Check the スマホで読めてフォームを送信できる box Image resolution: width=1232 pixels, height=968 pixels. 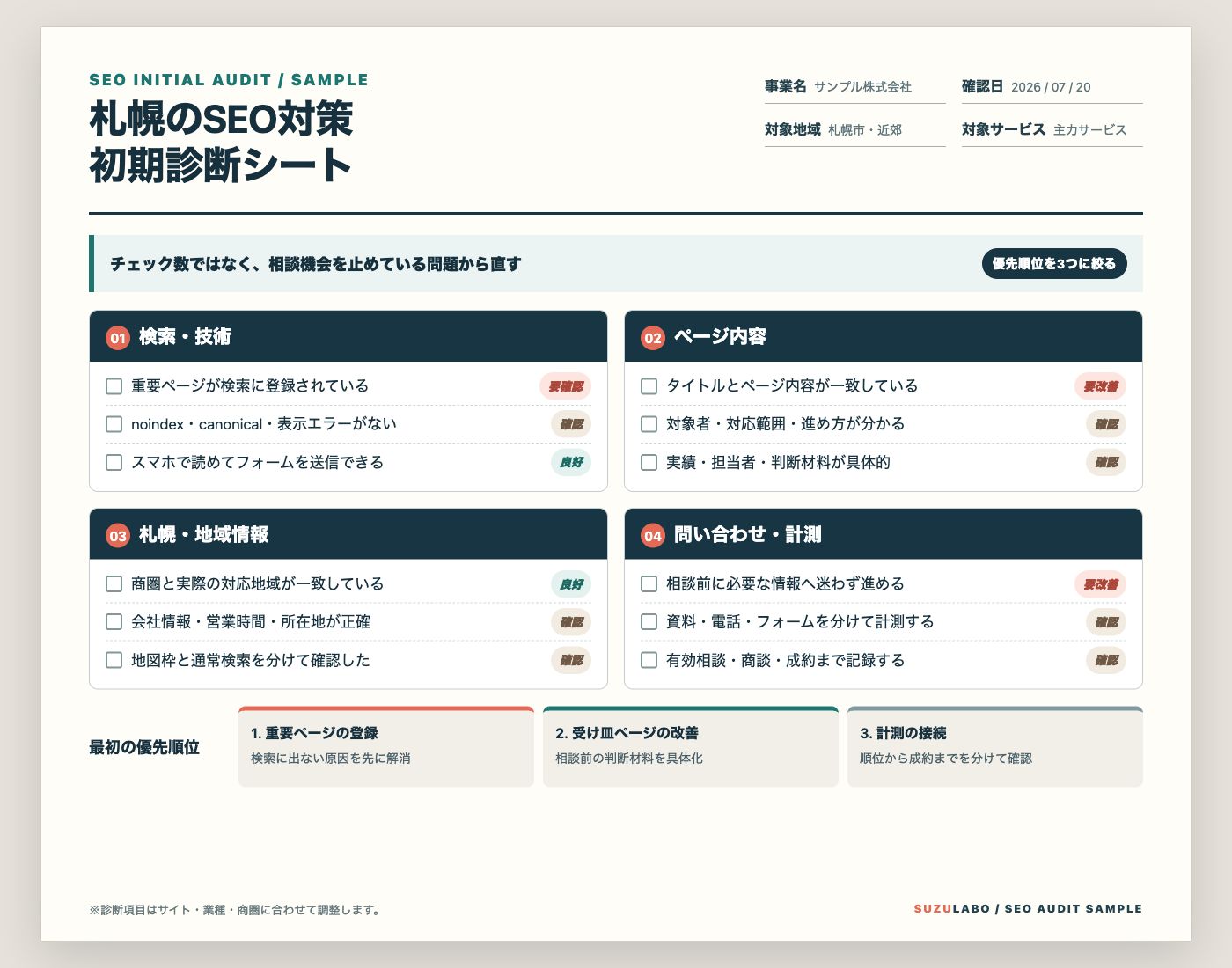click(x=114, y=462)
